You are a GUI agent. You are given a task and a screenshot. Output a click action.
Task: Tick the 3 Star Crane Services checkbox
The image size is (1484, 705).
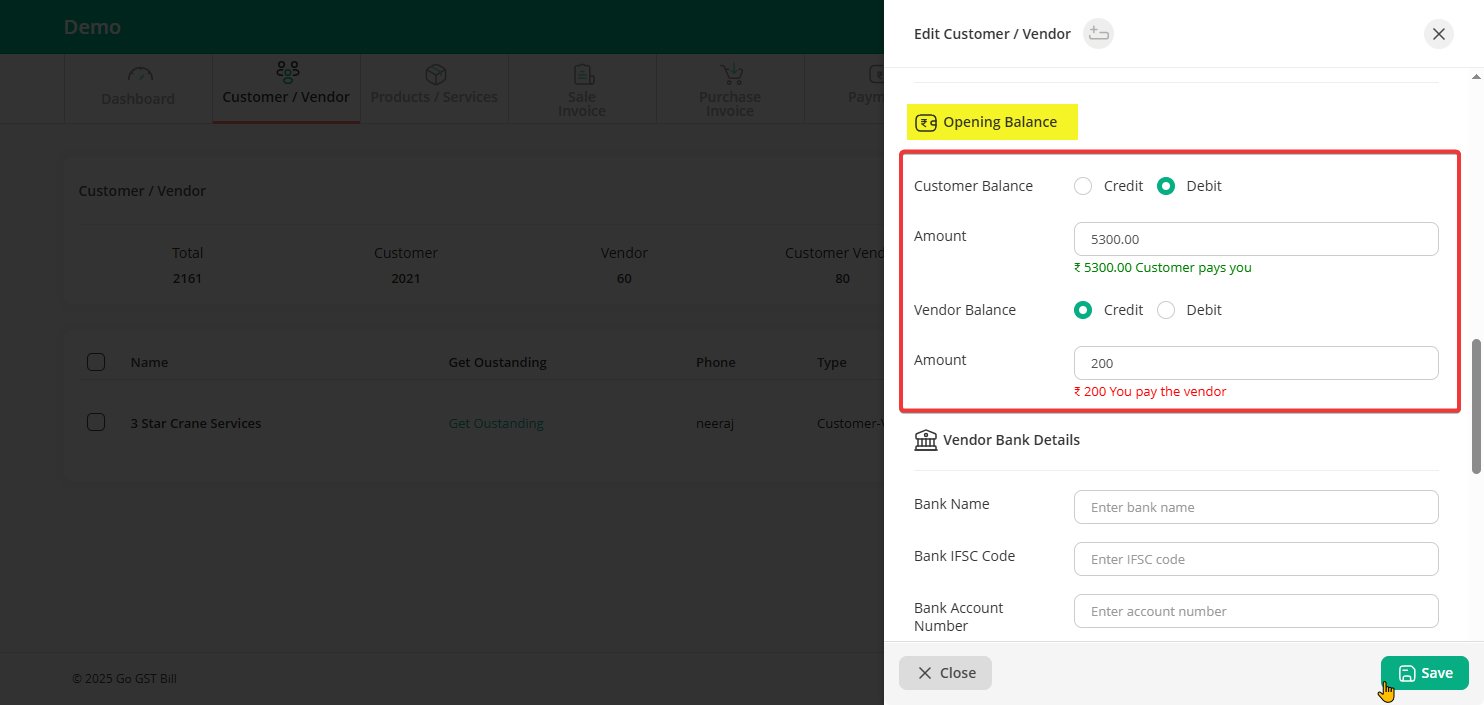tap(96, 422)
